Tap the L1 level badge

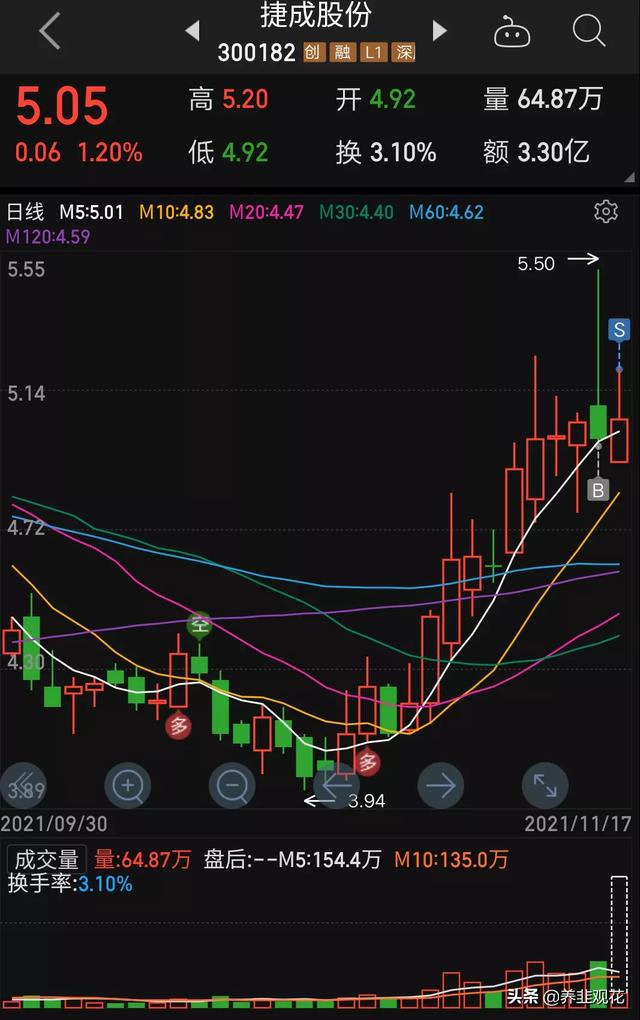(373, 52)
